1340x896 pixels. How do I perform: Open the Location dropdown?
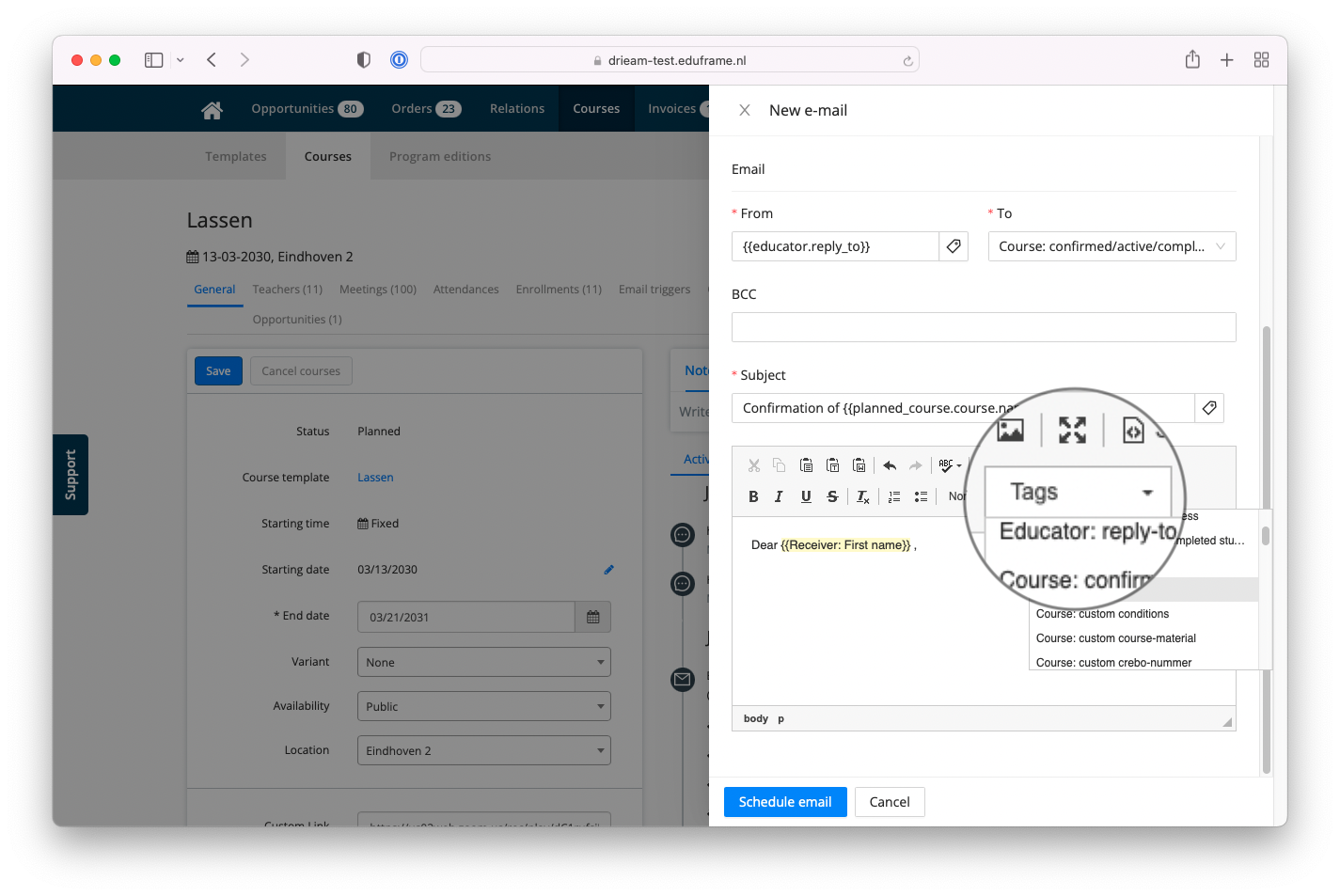[483, 750]
